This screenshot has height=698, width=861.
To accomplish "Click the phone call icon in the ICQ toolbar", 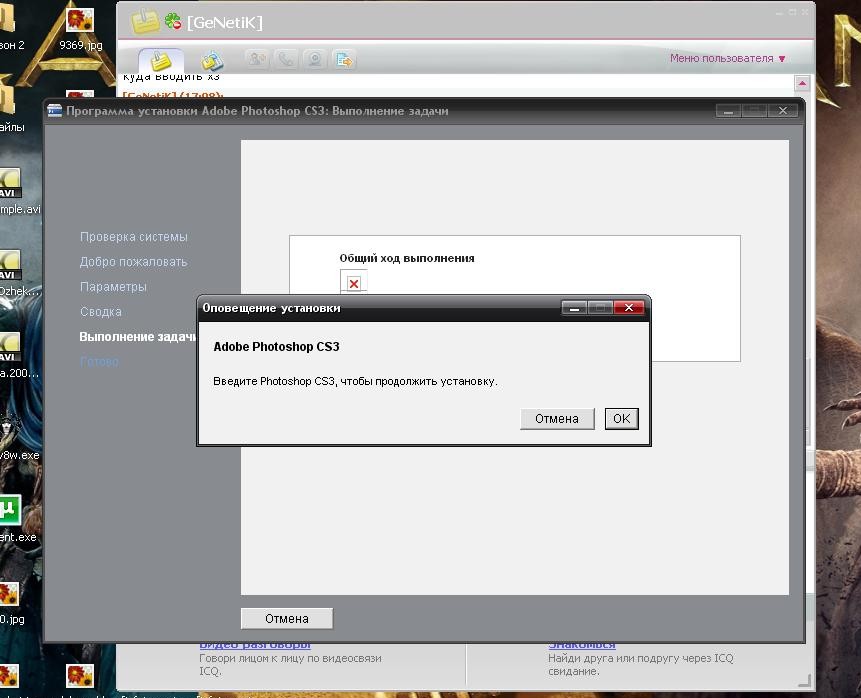I will click(286, 59).
